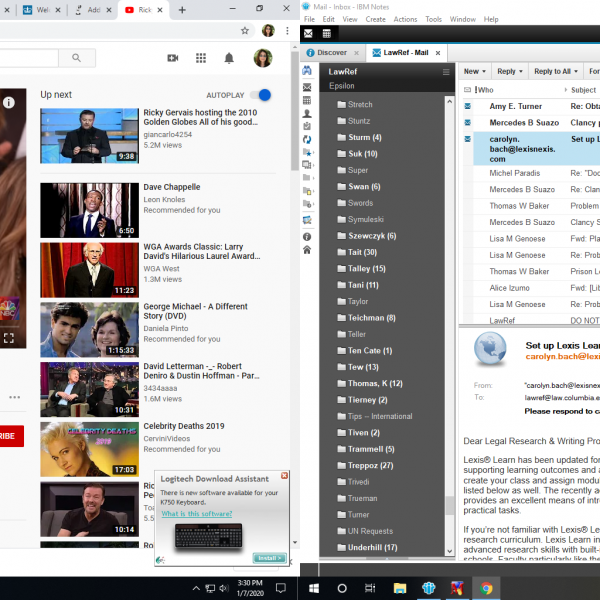Click the red Subscribe button

click(11, 436)
